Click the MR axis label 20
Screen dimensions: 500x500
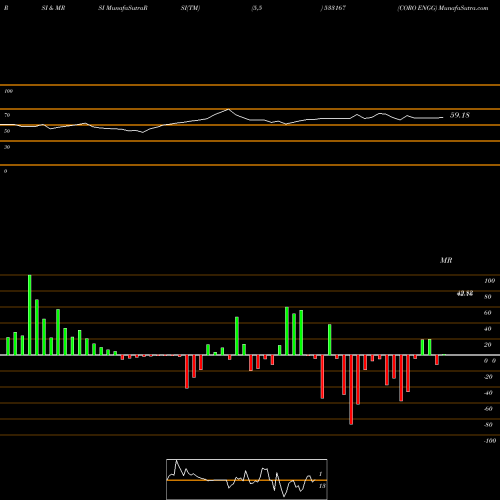click(x=487, y=345)
